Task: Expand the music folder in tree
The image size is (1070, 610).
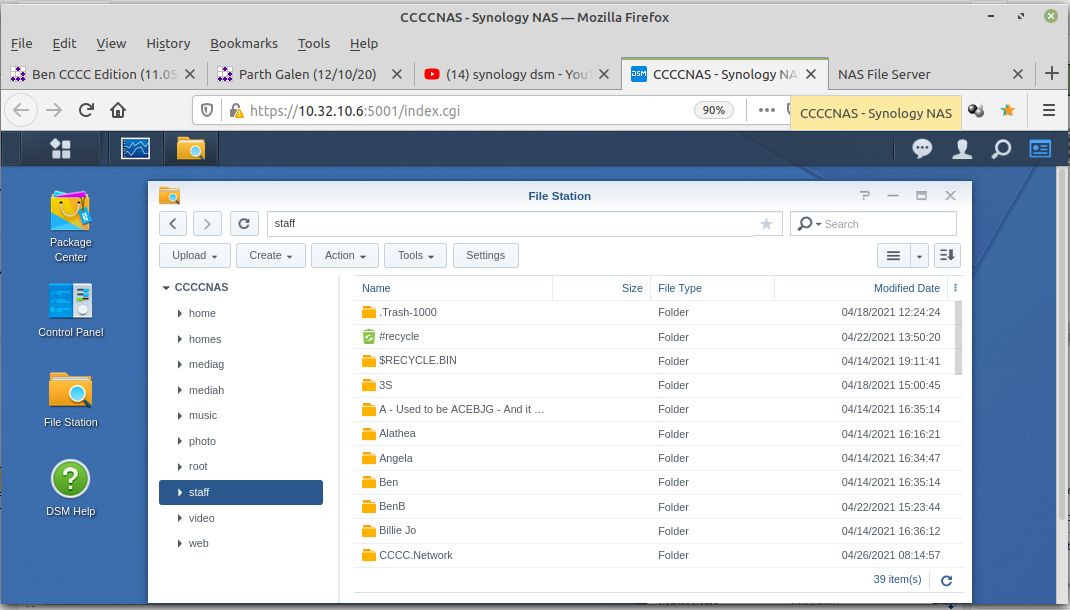Action: click(x=180, y=415)
